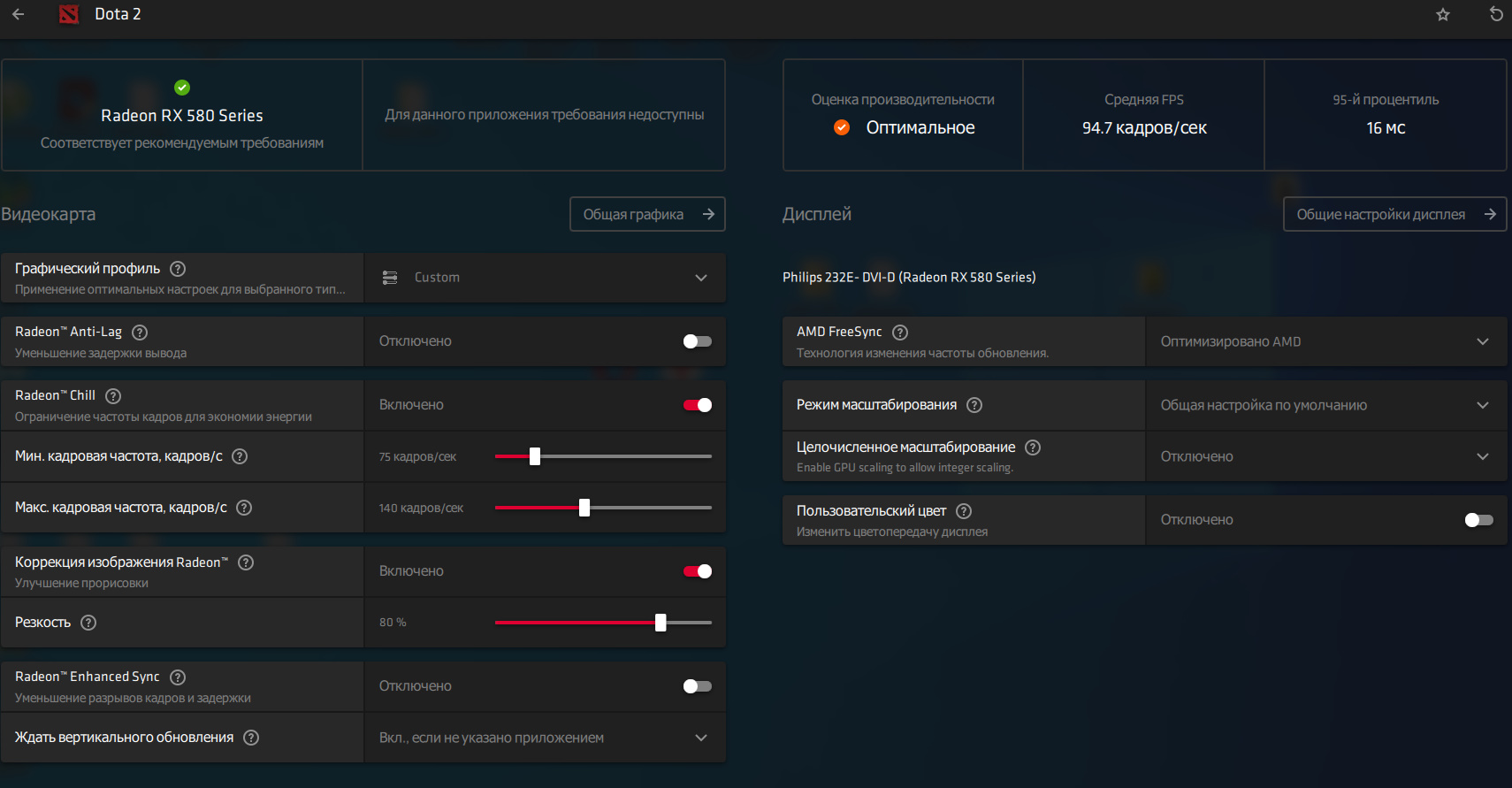The height and width of the screenshot is (788, 1512).
Task: Open help for Мин. кадровая частота
Action: [240, 456]
